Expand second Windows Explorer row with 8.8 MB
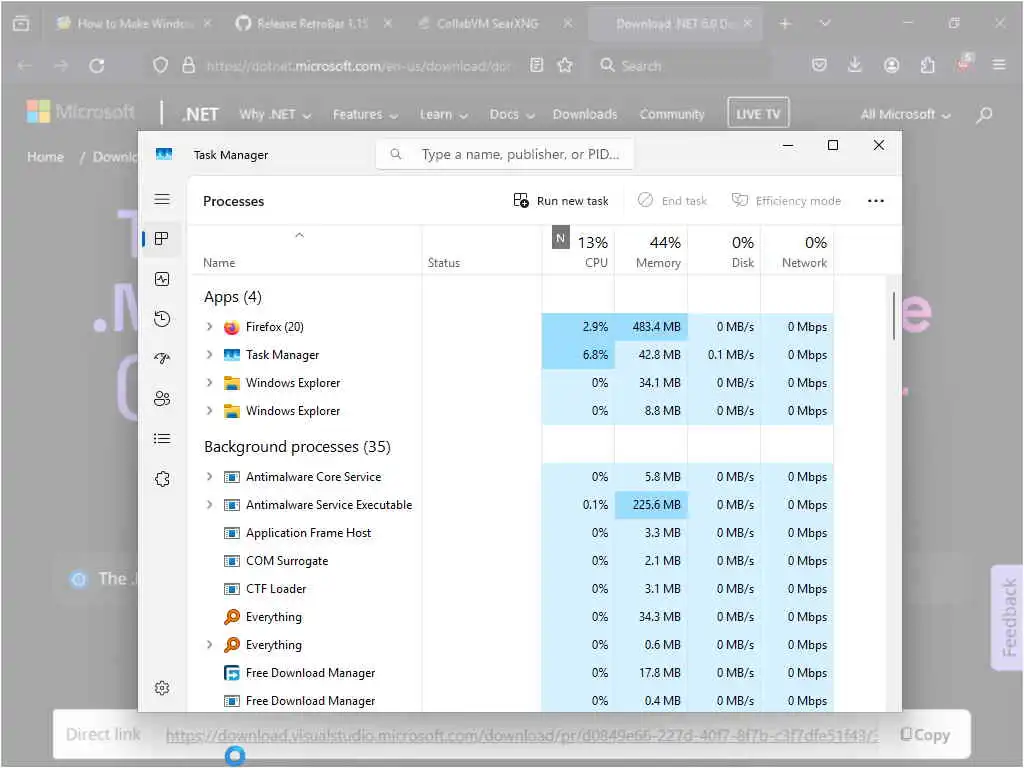 (x=209, y=411)
